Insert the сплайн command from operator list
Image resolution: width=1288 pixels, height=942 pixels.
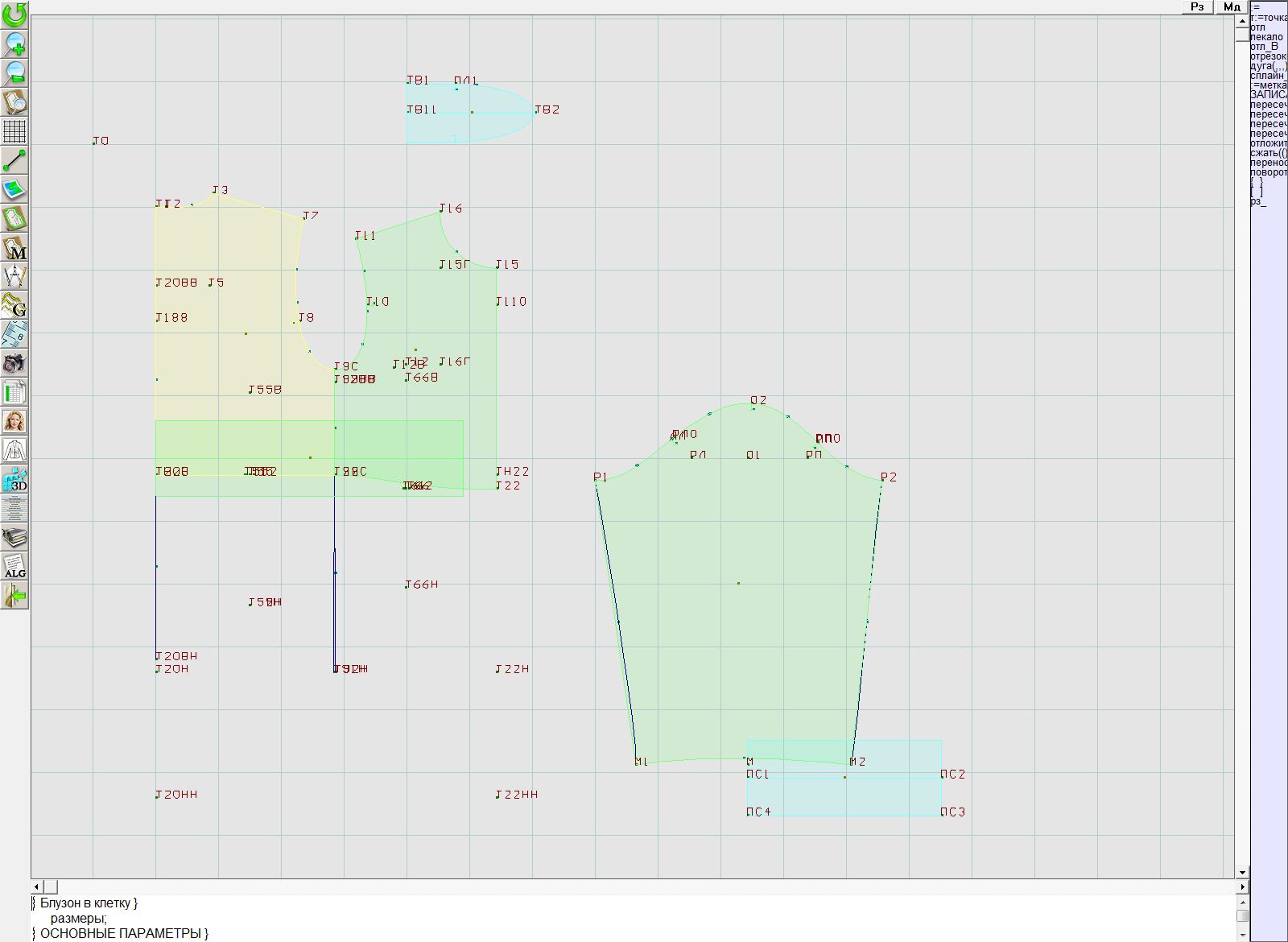point(1267,76)
